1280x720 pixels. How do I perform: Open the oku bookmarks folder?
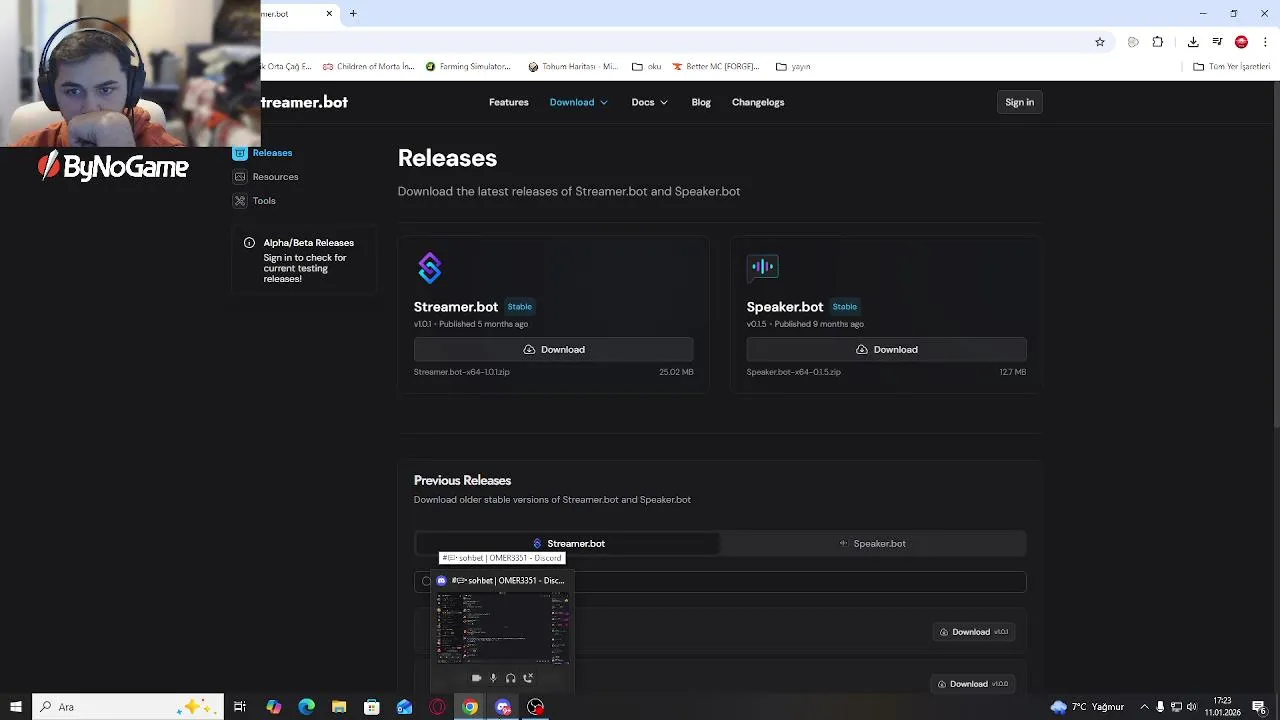647,67
